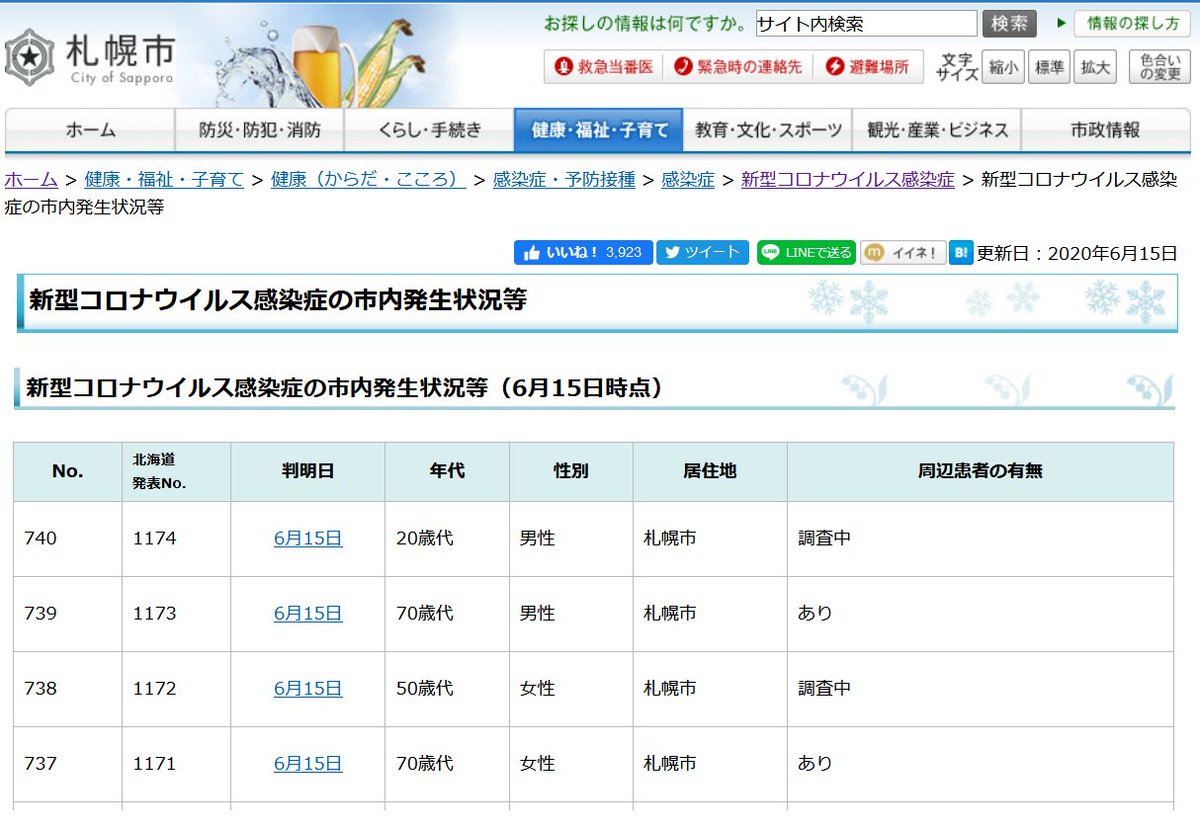Open the 6月15日 link for case 738

coord(308,688)
